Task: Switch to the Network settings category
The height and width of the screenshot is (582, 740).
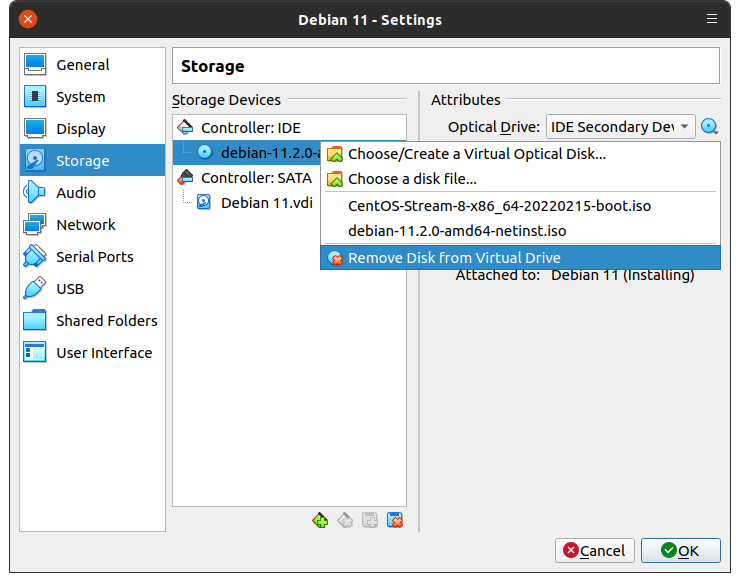Action: coord(85,225)
